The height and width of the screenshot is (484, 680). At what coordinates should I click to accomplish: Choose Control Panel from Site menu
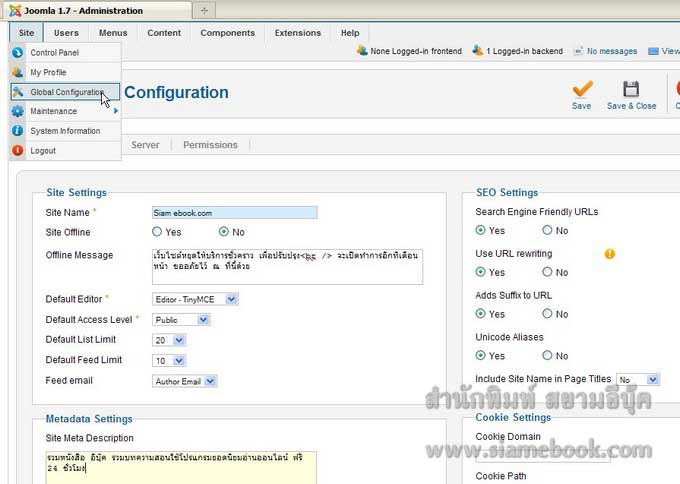coord(65,52)
